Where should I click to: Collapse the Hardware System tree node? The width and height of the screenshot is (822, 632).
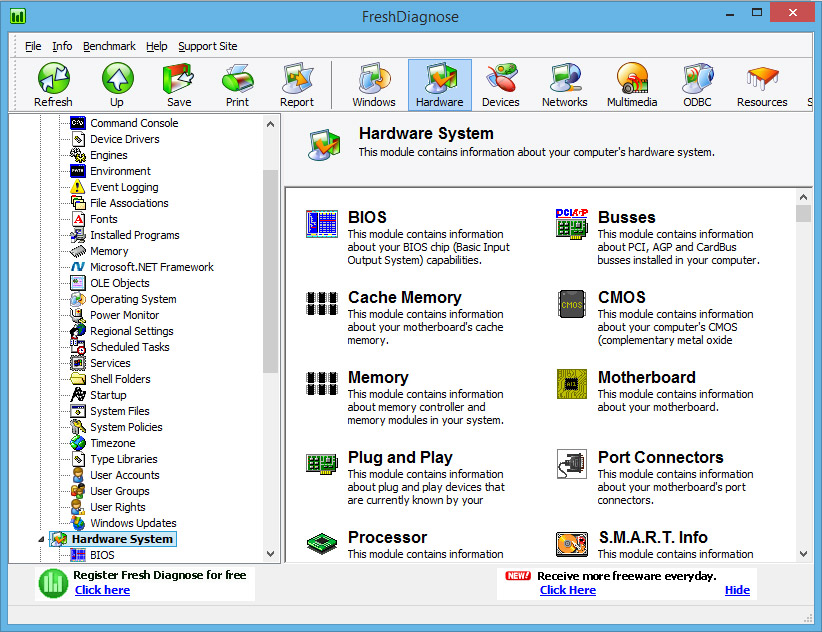pyautogui.click(x=42, y=540)
